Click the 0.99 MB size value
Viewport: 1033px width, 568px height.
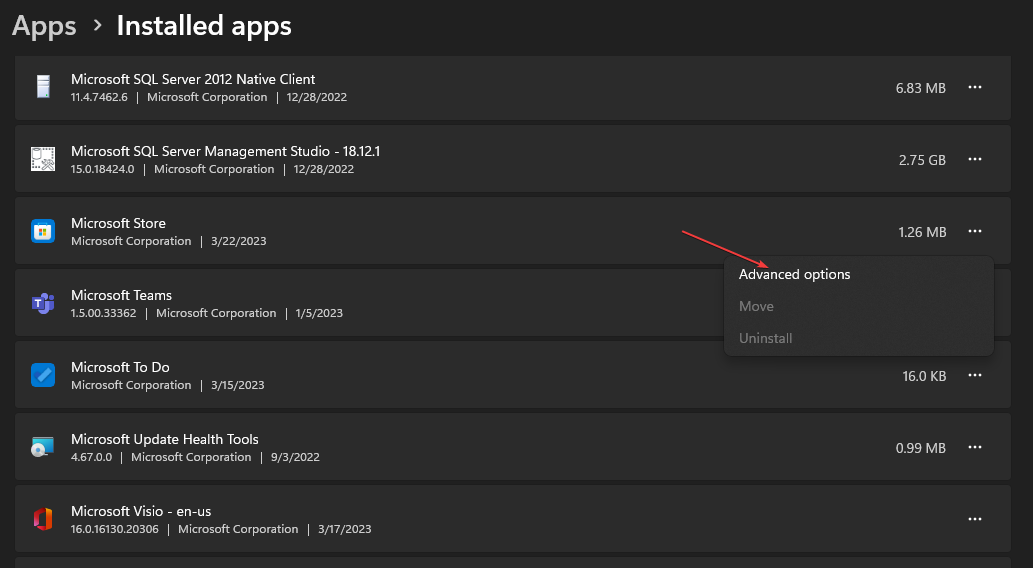pos(920,448)
